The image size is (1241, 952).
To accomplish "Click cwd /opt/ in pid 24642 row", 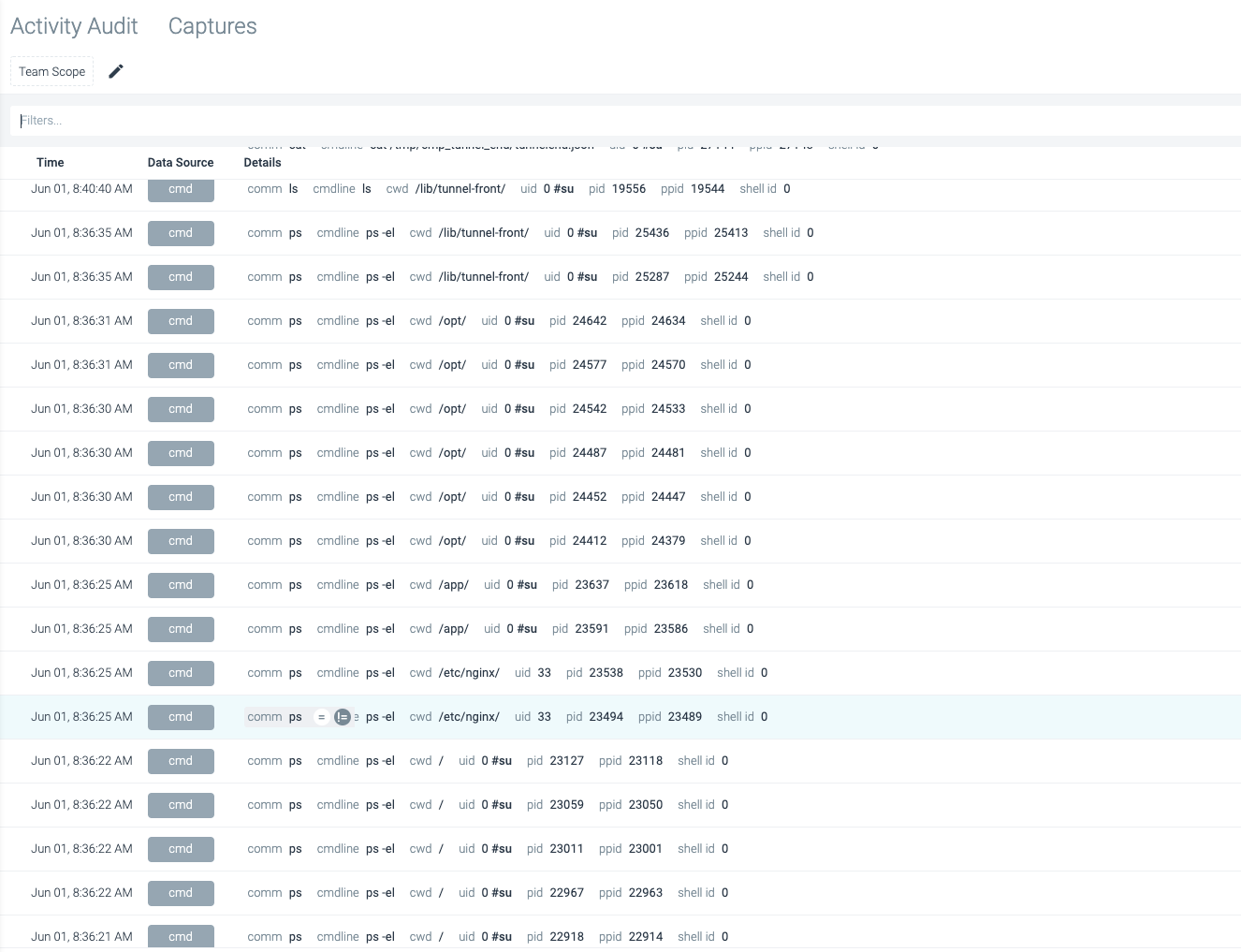I will [x=452, y=321].
